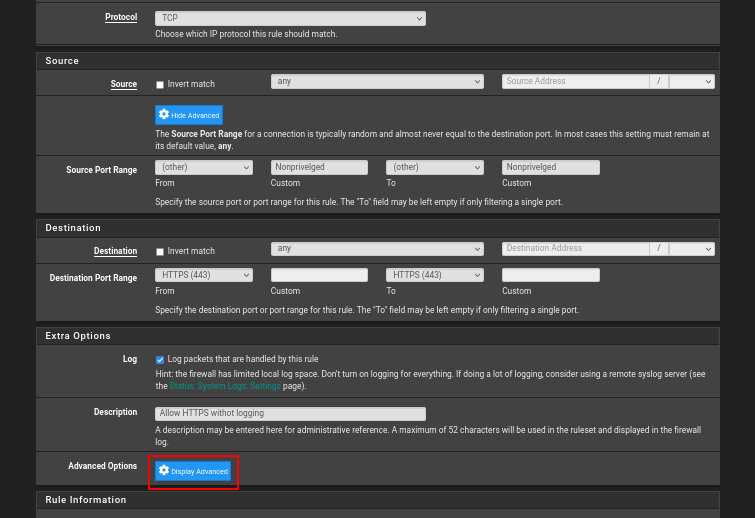Click the Destination Port From Custom field
The width and height of the screenshot is (755, 518).
tap(319, 275)
